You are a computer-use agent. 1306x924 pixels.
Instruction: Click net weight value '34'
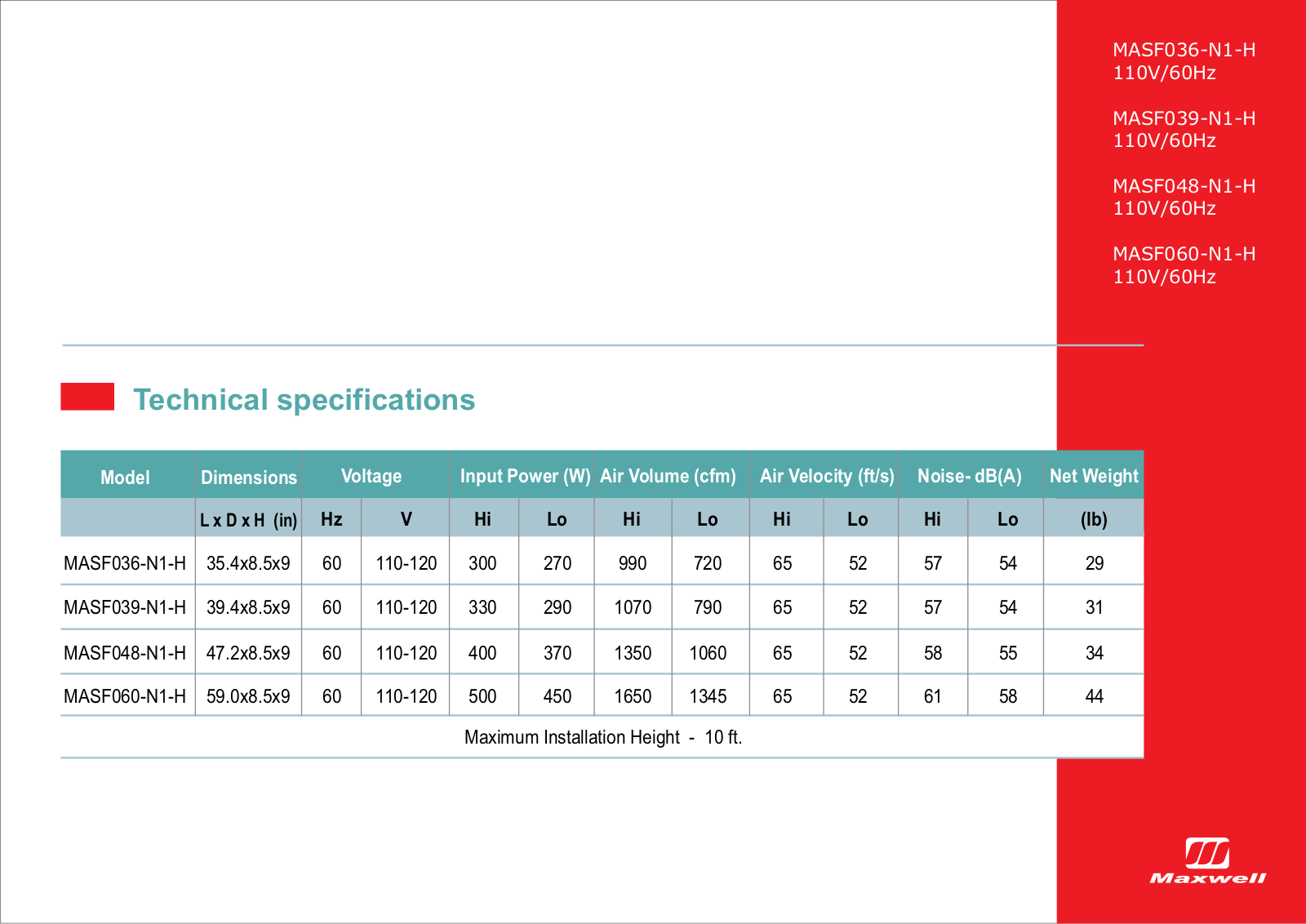1095,653
